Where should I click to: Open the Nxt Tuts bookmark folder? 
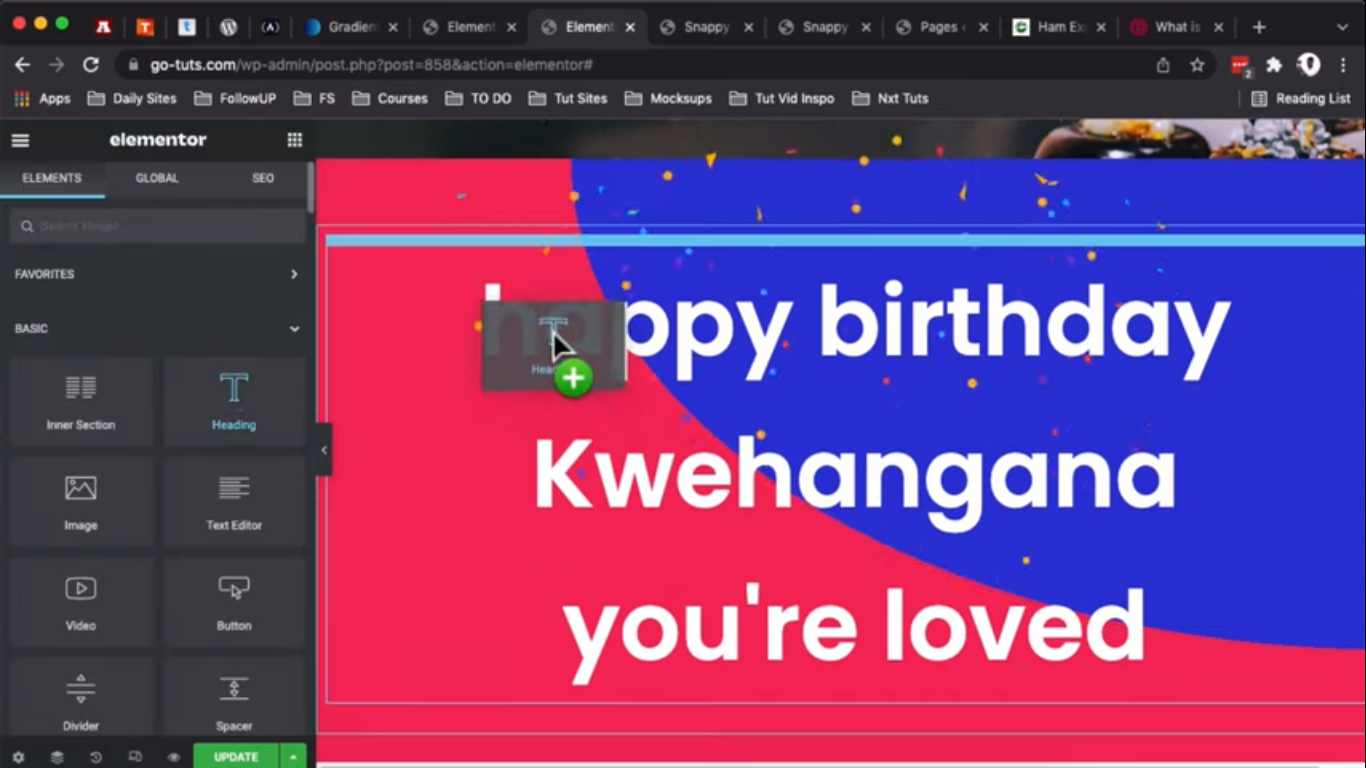(x=890, y=98)
